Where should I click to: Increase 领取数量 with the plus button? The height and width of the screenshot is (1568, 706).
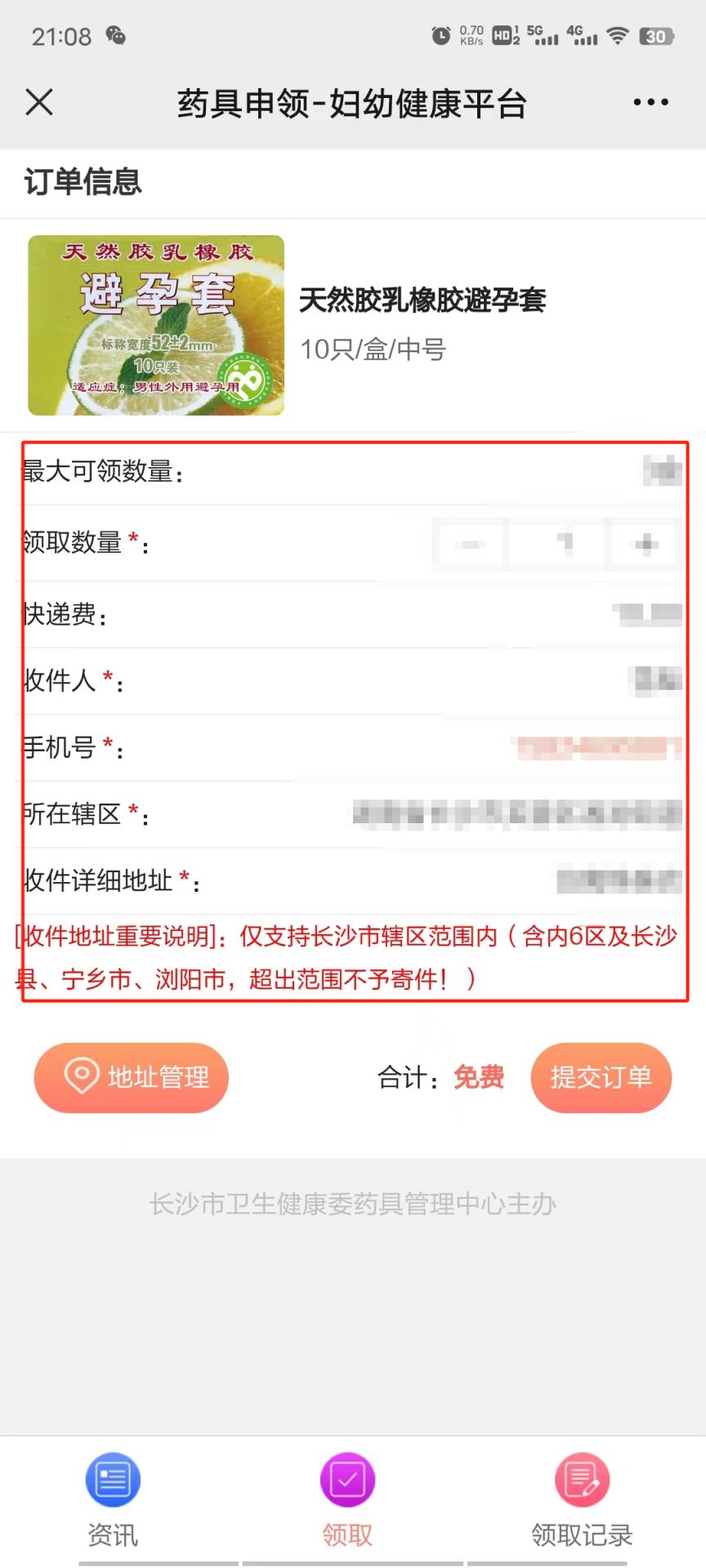[x=646, y=544]
